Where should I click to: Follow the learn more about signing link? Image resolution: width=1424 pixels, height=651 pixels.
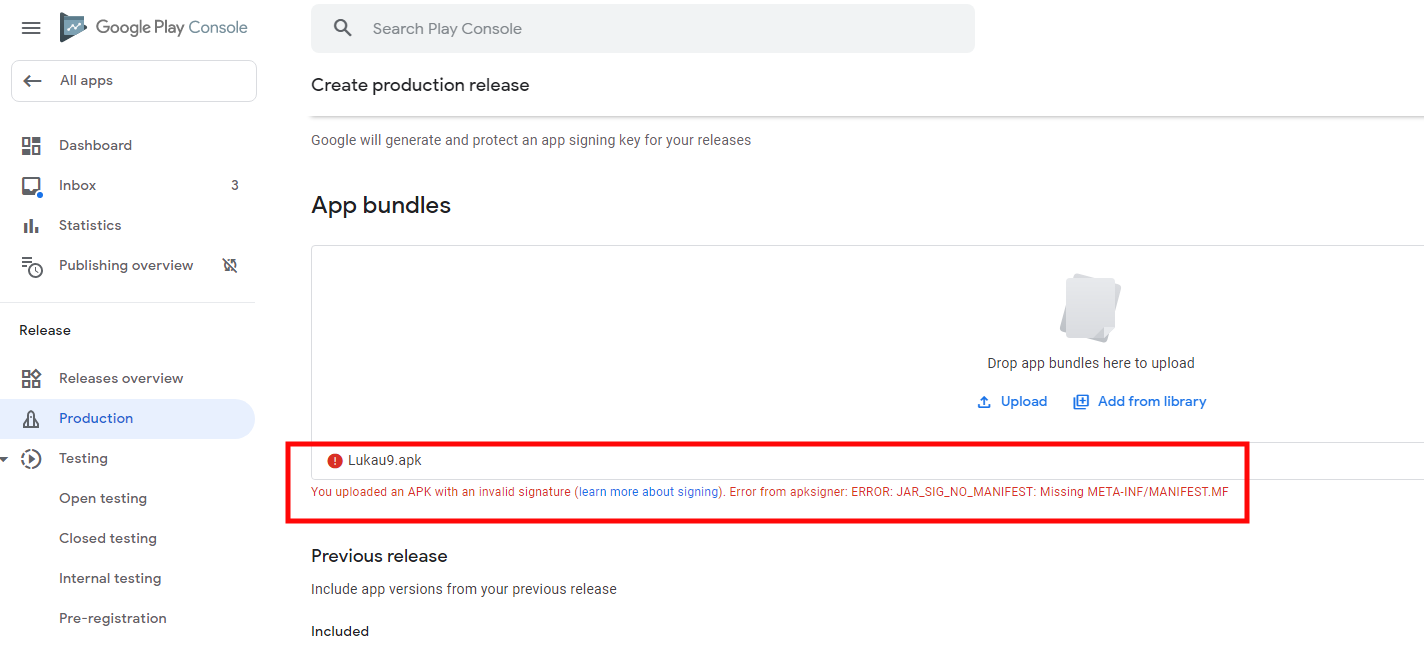(x=648, y=492)
